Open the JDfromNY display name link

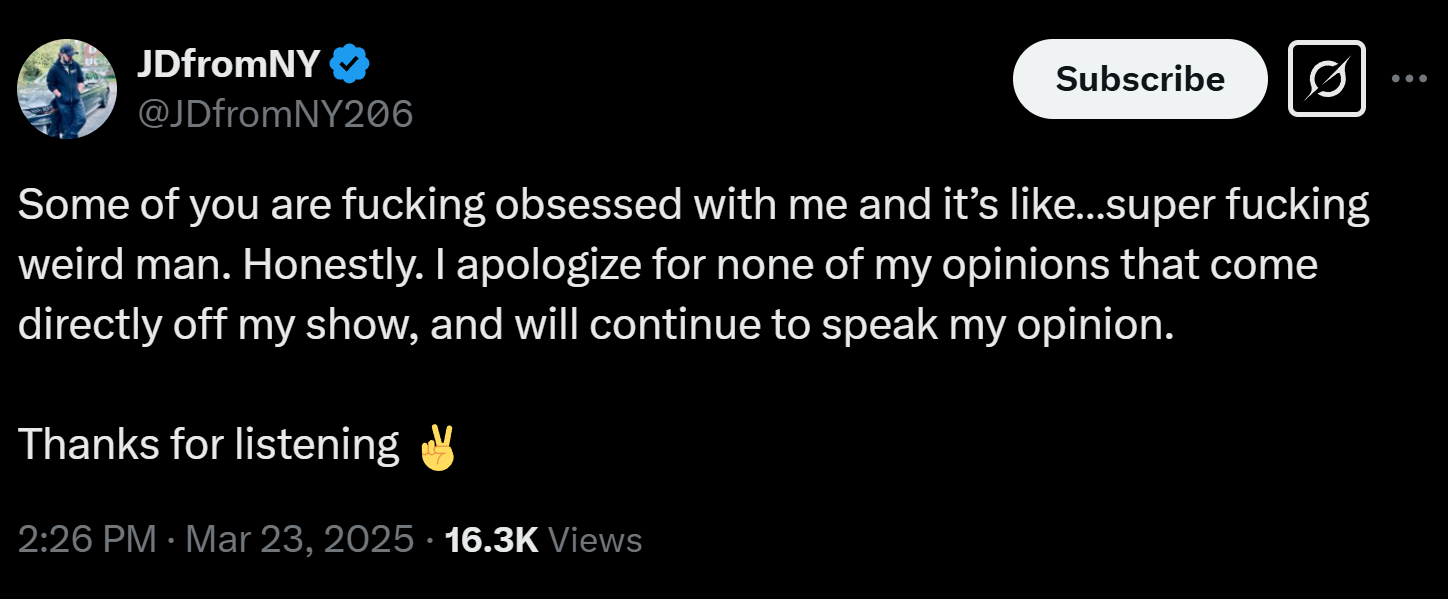[x=228, y=66]
